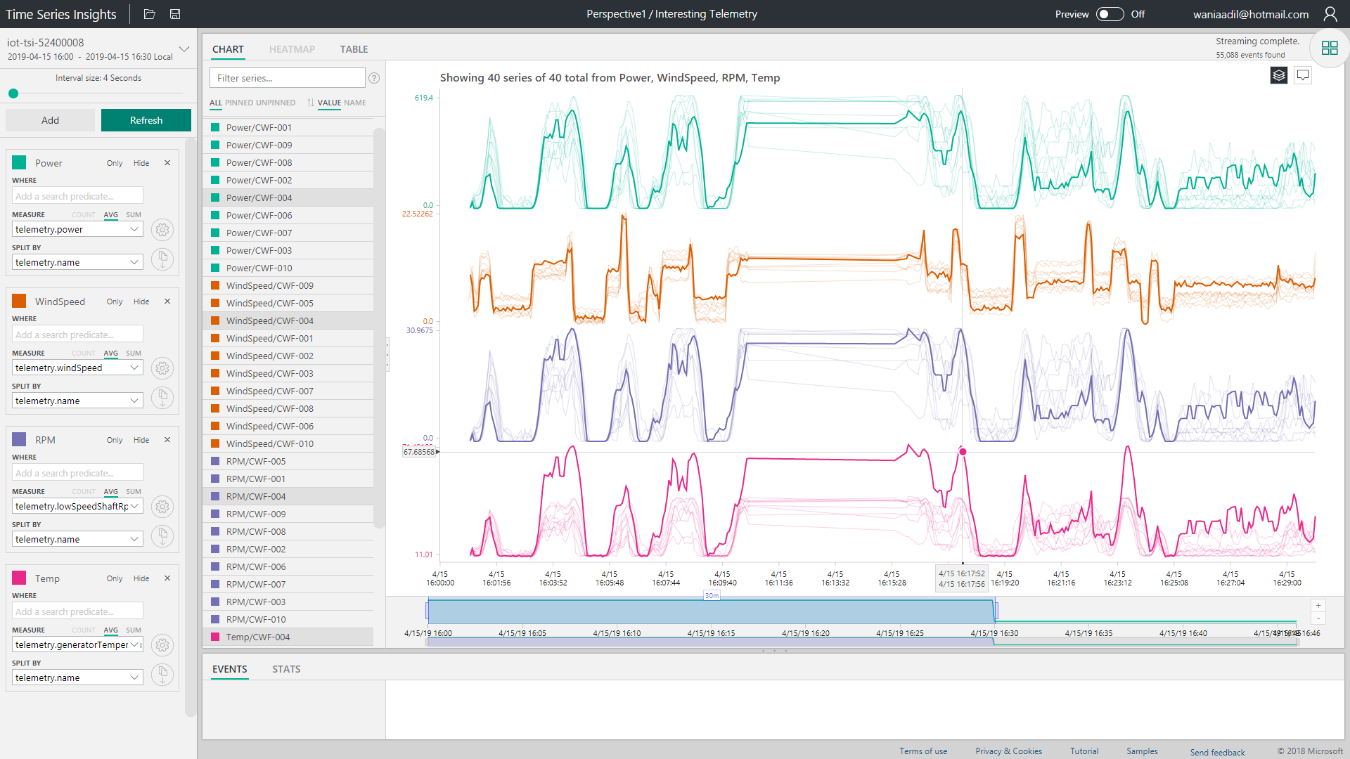This screenshot has width=1350, height=759.
Task: Click the copy icon for Power split by
Action: (162, 260)
